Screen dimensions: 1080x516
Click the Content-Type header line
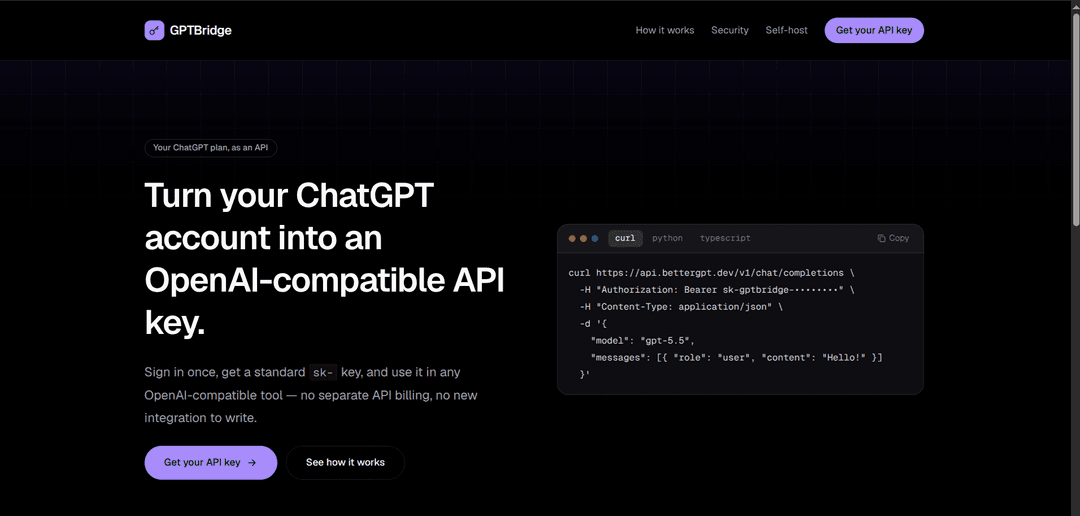pos(681,307)
